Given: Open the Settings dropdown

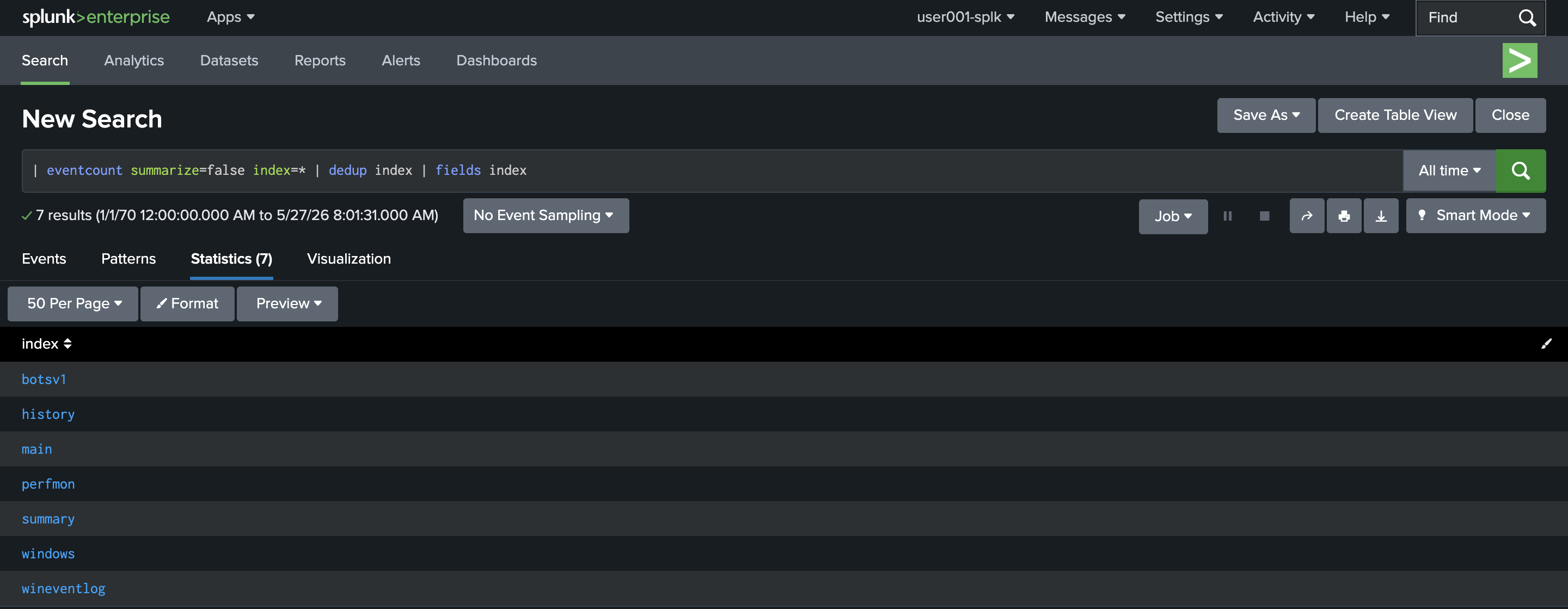Looking at the screenshot, I should 1189,17.
